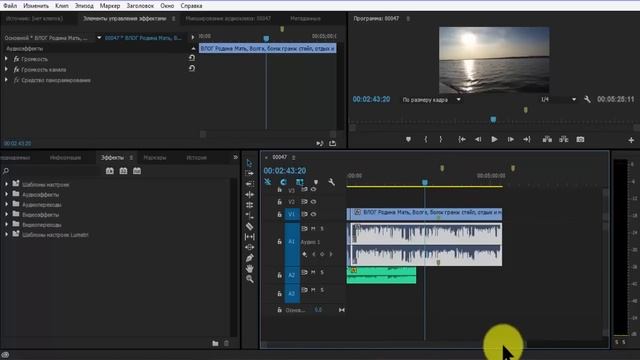Screen dimensions: 640x360
Task: Click play-only-audio icon in Effect Controls footer
Action: click(x=320, y=143)
